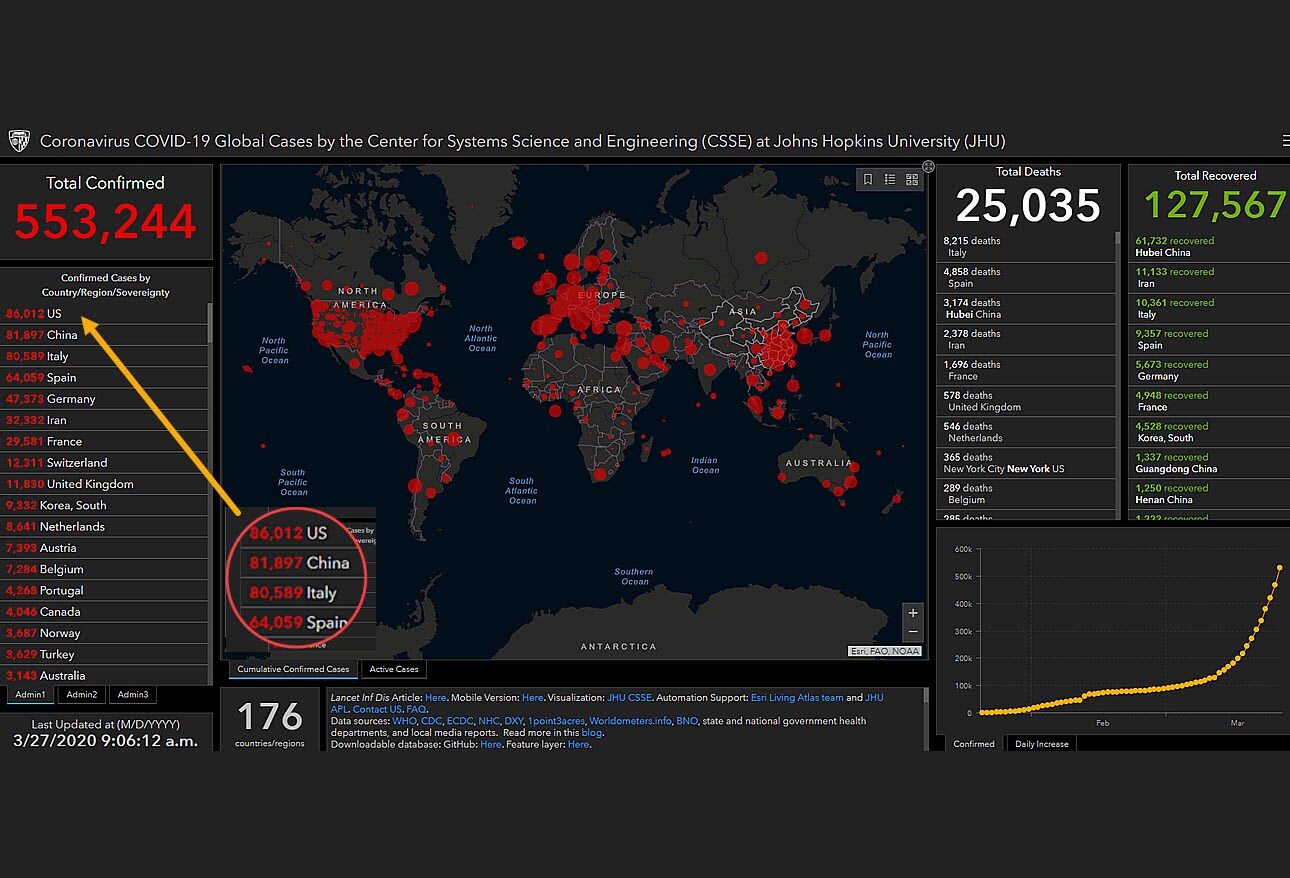Open the Mobile Version Here link

pos(533,698)
